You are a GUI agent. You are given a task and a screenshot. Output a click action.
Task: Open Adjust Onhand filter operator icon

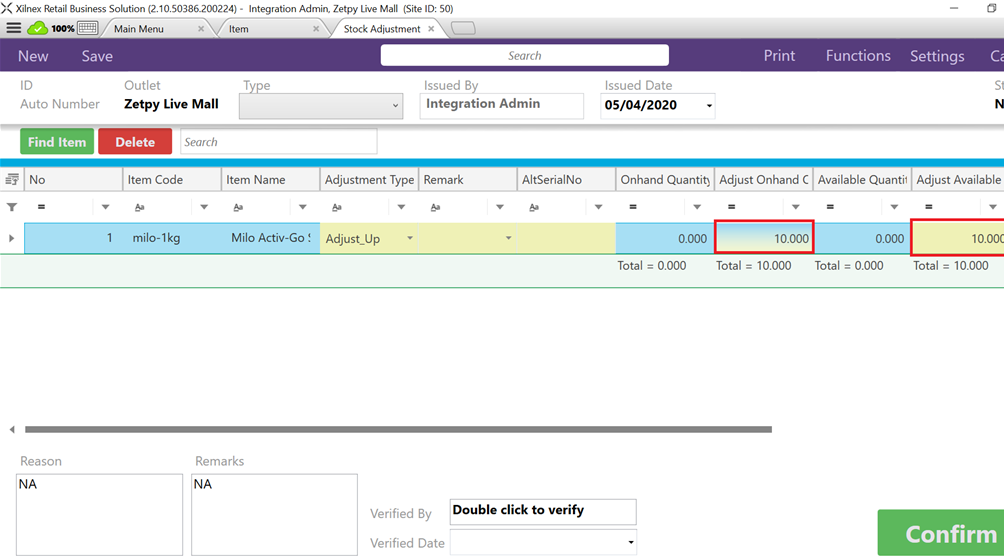[x=731, y=207]
